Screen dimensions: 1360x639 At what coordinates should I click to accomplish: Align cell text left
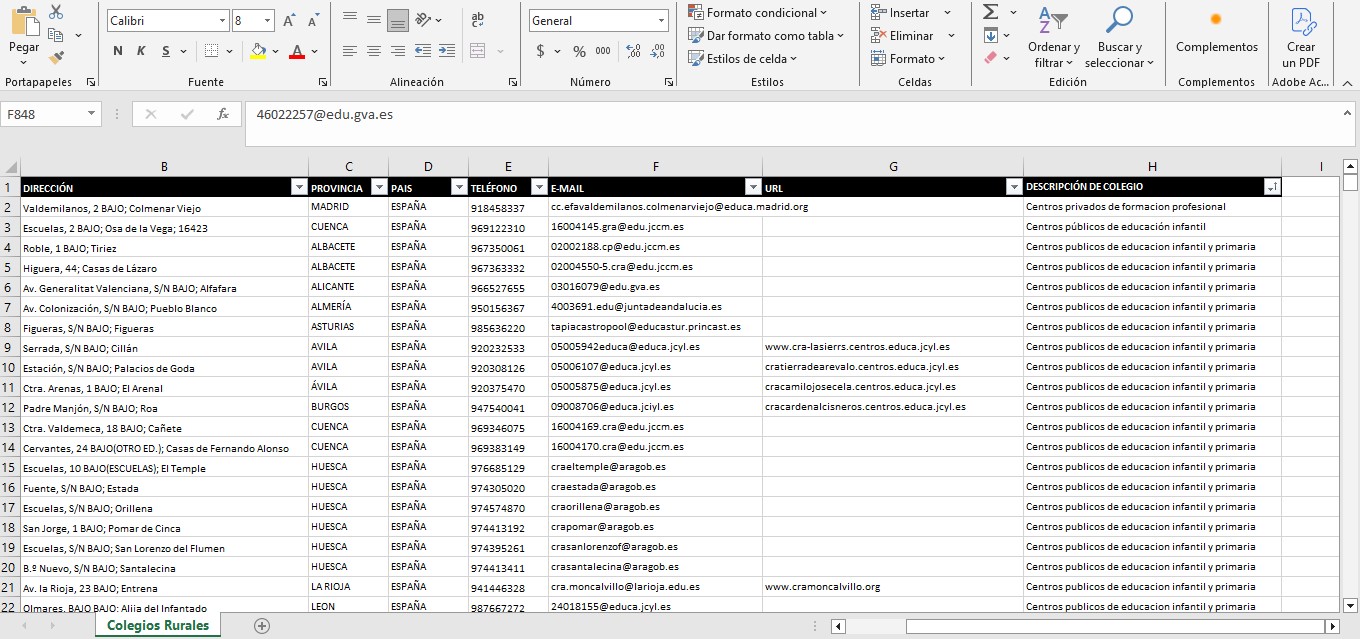[x=349, y=51]
